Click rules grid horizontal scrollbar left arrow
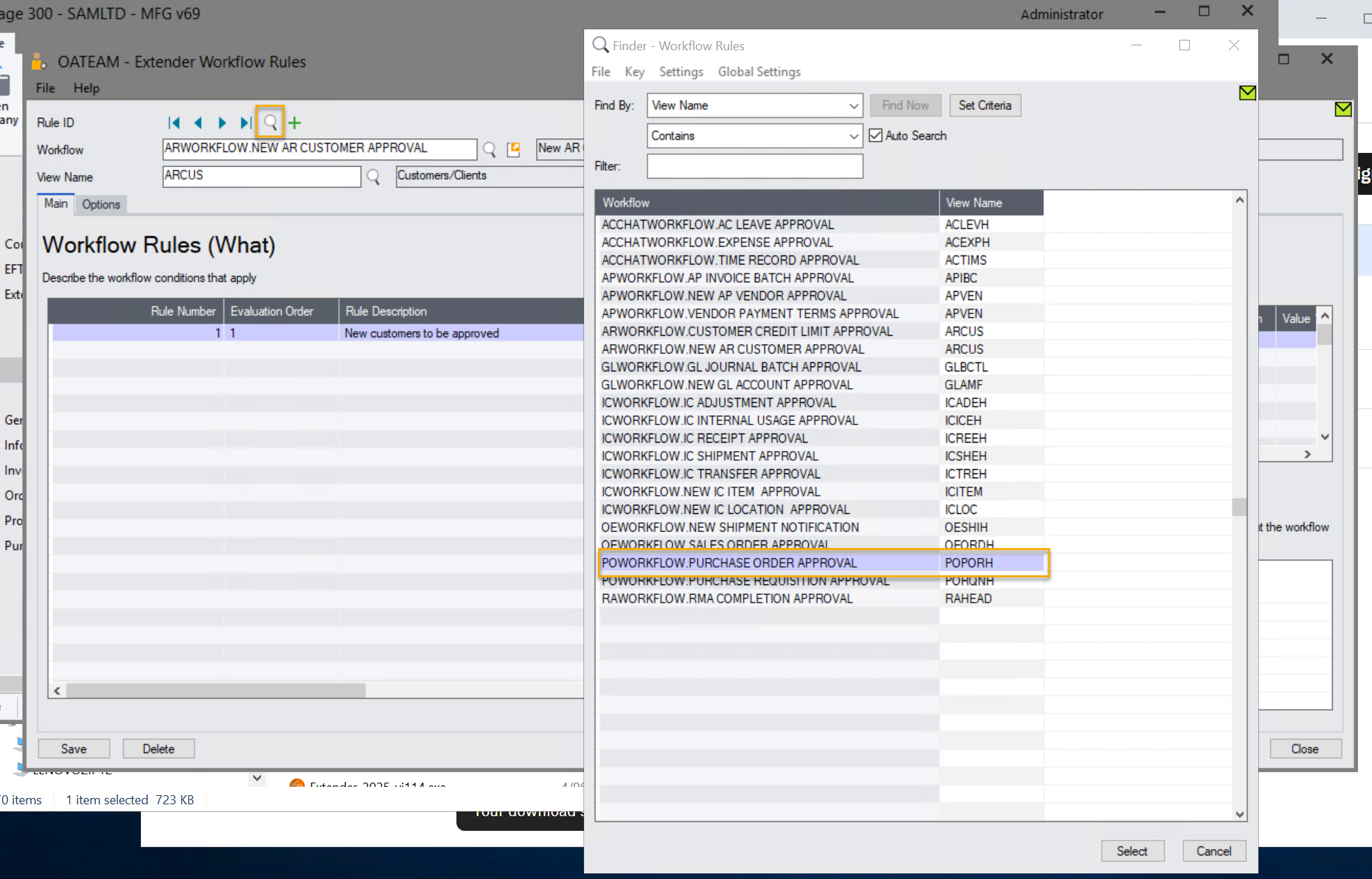The image size is (1372, 879). pyautogui.click(x=57, y=690)
